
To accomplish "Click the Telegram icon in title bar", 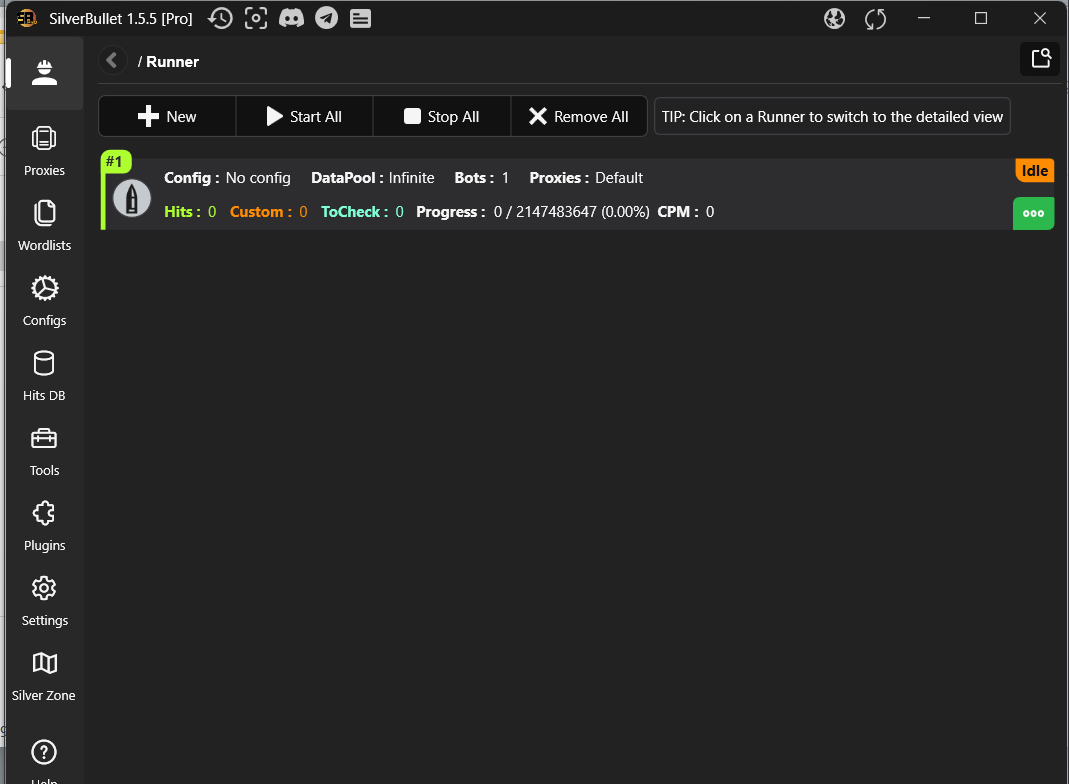I will (326, 18).
